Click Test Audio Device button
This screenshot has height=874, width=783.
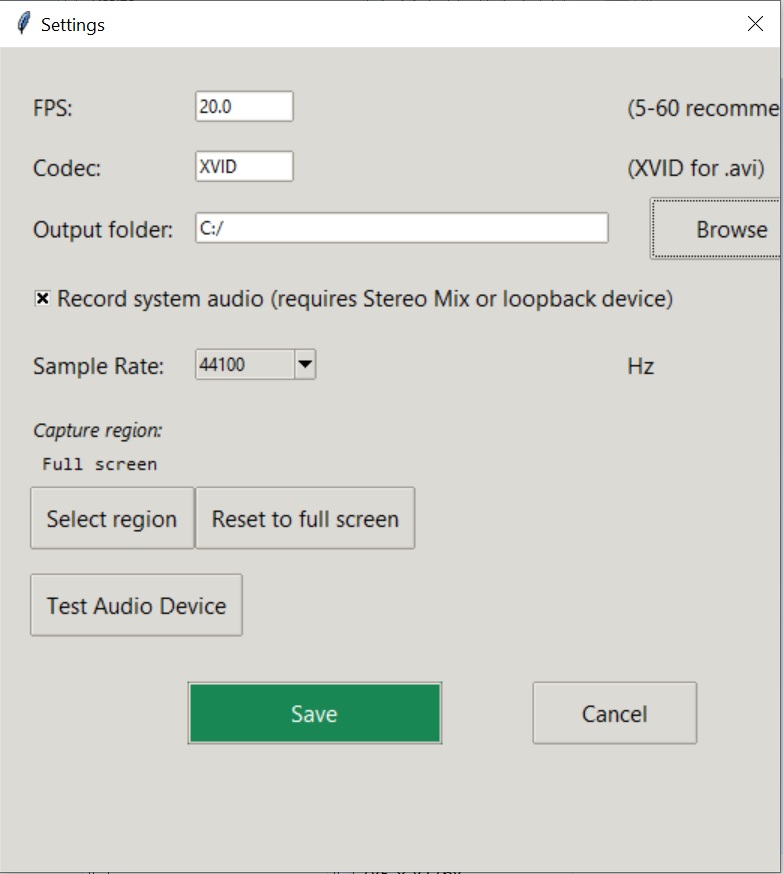(137, 605)
